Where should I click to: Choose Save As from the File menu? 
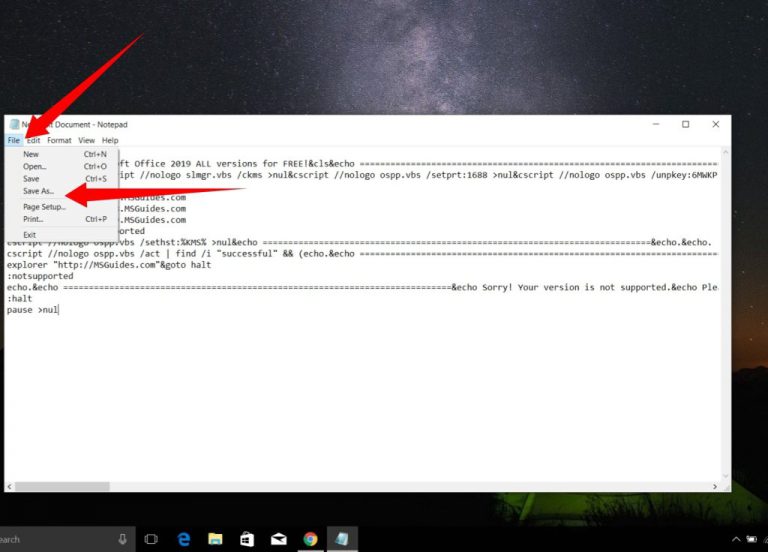[38, 191]
